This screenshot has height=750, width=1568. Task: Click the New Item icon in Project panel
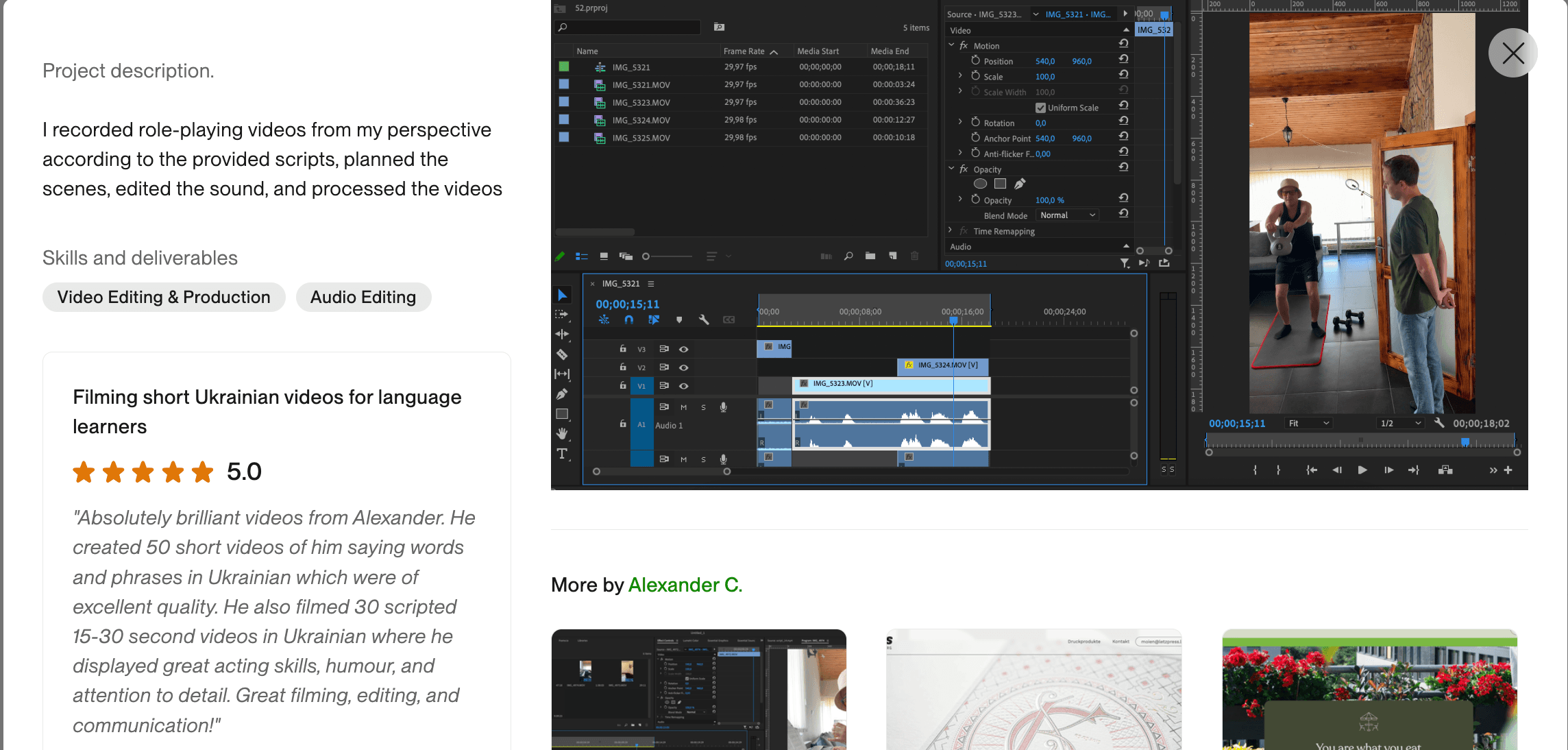click(893, 256)
